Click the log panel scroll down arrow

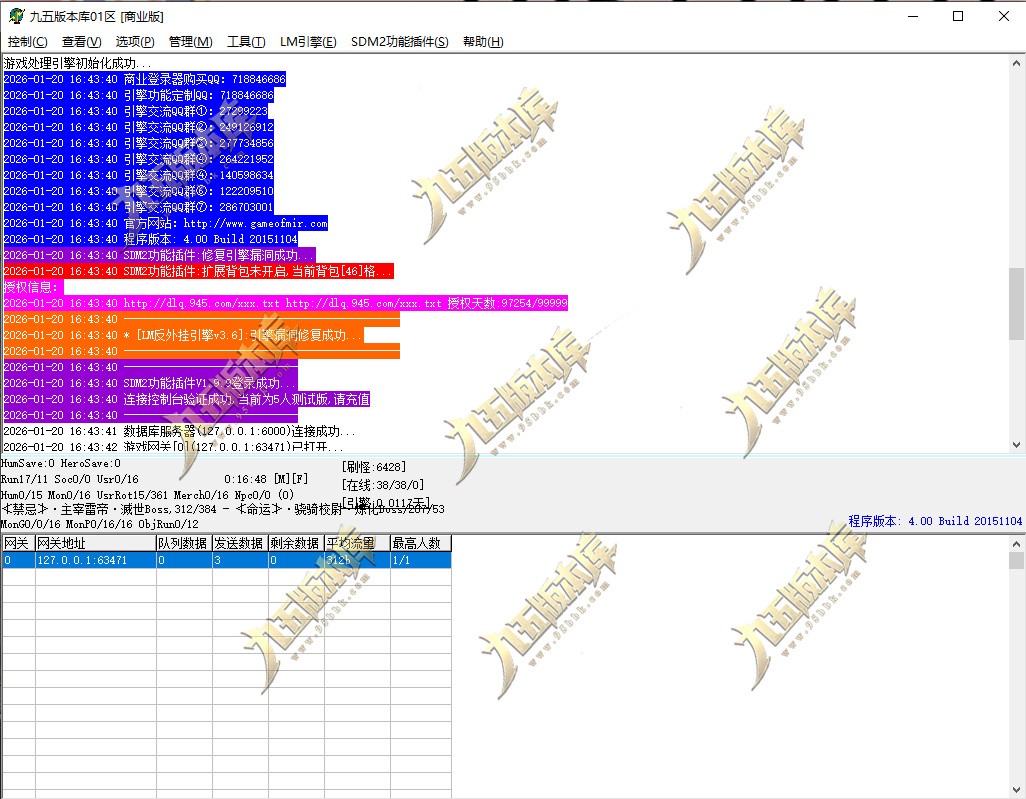1016,445
